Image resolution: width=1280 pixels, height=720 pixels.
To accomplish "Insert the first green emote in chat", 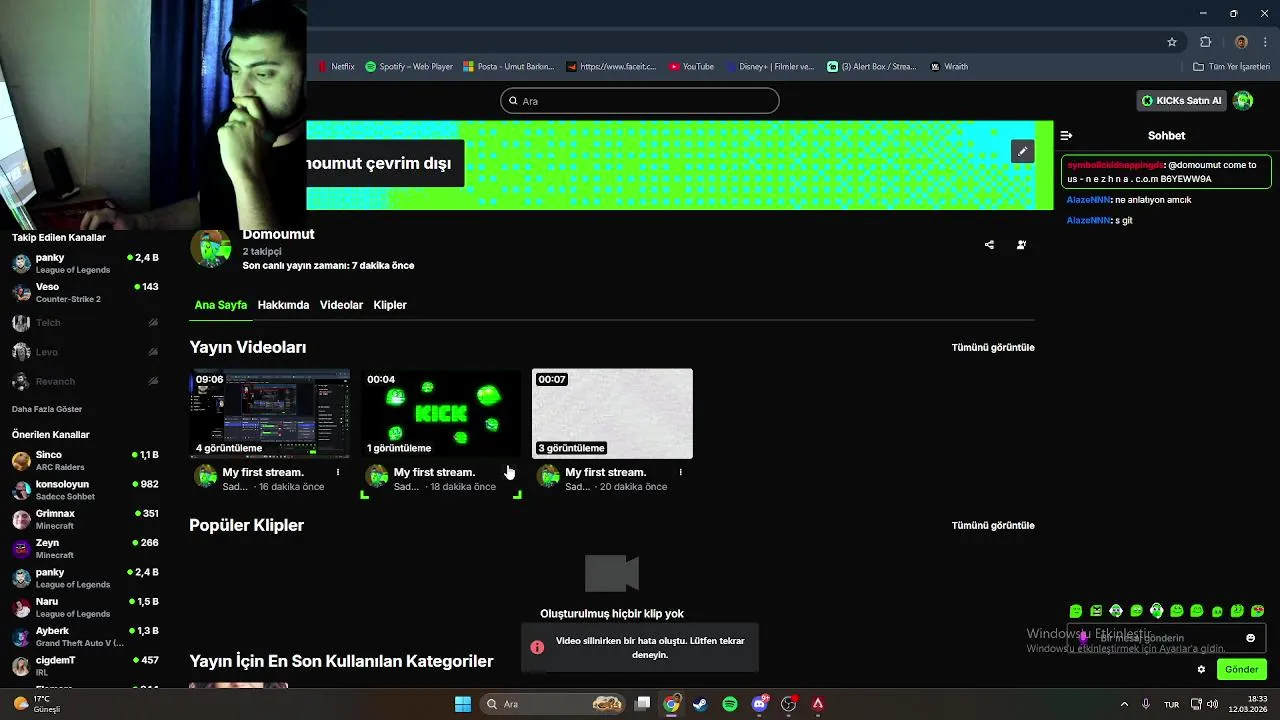I will point(1076,611).
